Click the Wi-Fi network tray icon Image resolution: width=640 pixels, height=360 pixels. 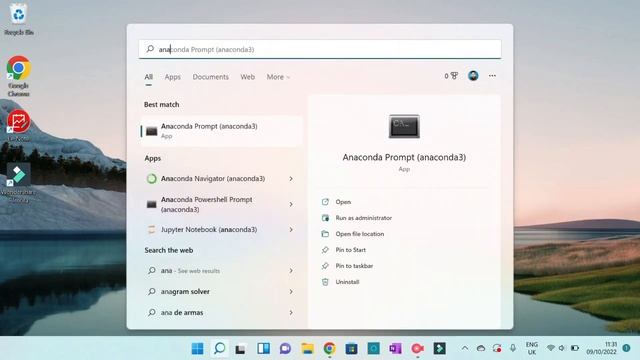551,348
